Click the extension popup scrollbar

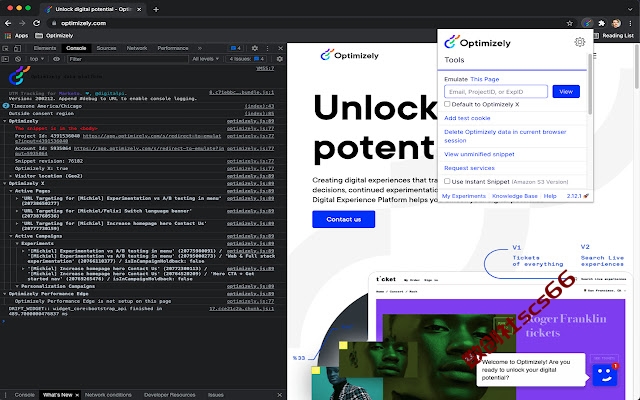pos(589,84)
